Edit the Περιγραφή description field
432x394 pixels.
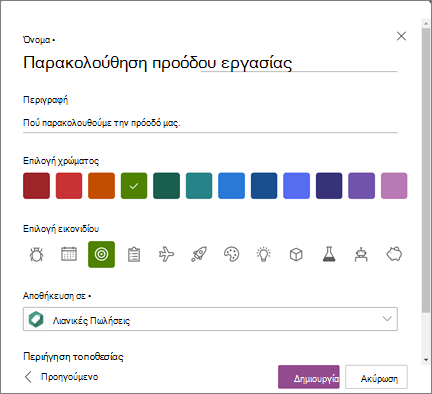point(210,123)
